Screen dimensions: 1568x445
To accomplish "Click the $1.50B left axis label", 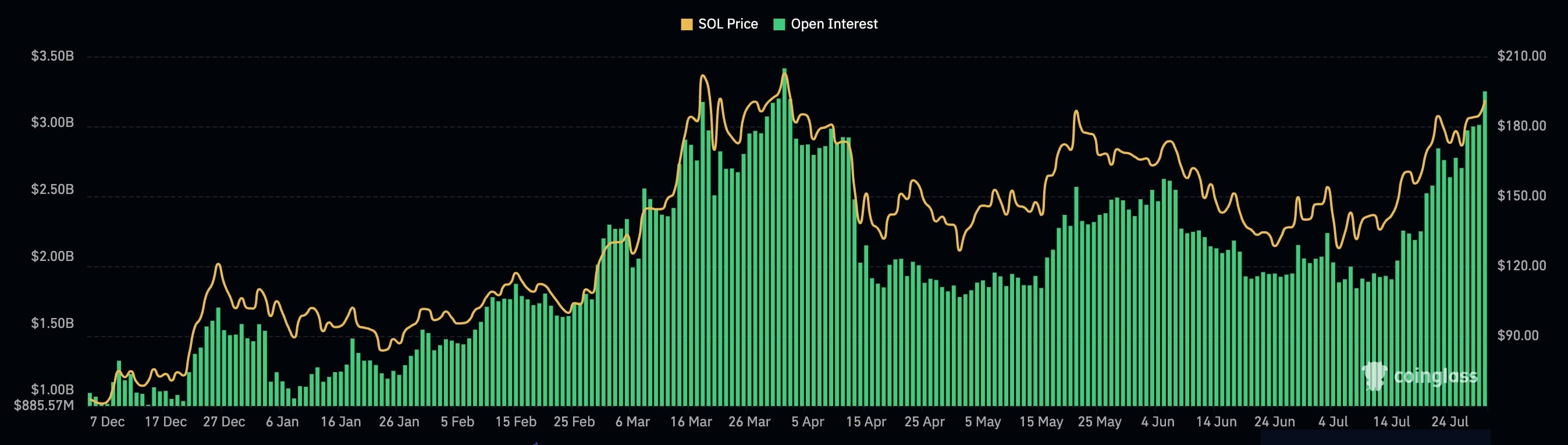I will coord(52,323).
